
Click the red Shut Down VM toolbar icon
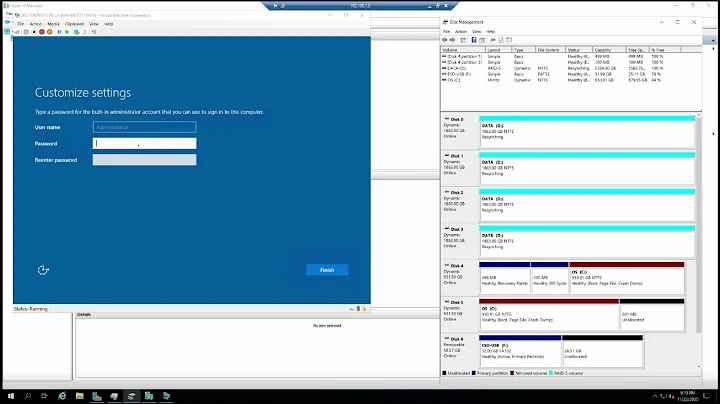point(42,32)
